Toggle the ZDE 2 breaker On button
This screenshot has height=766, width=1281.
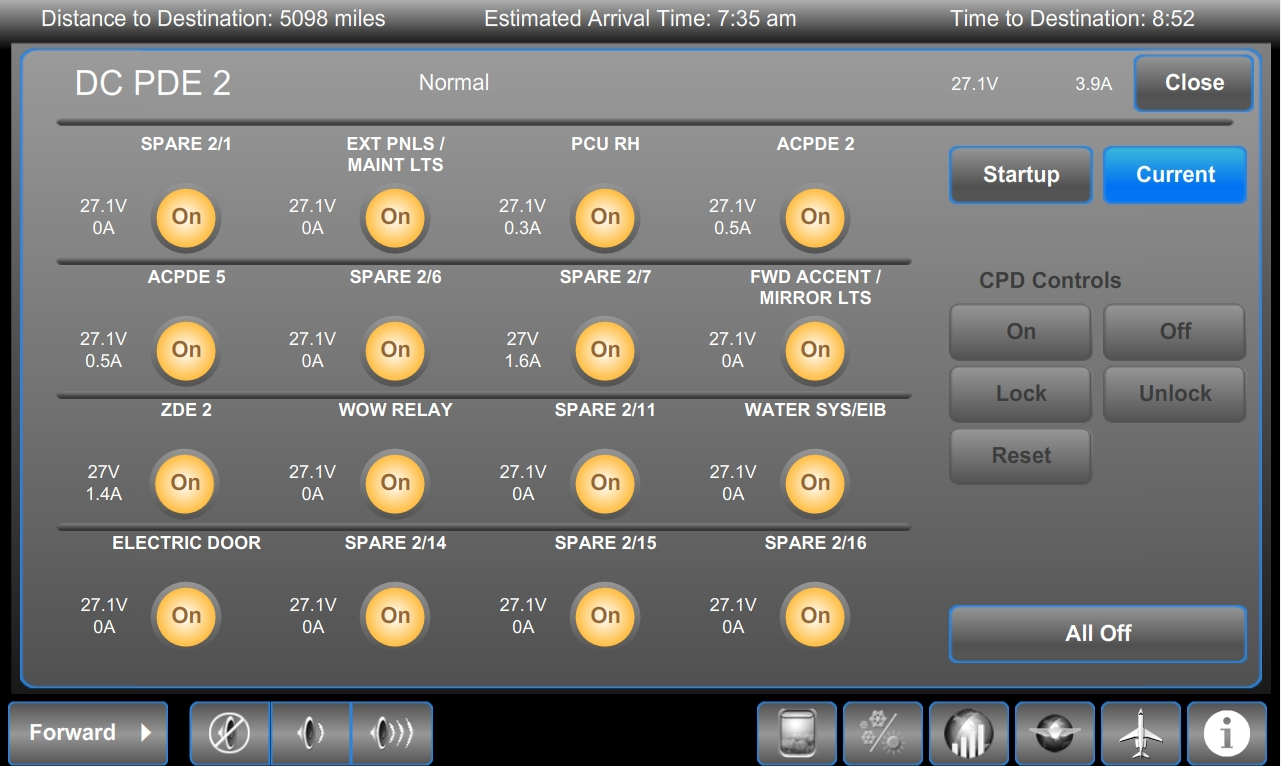coord(185,483)
